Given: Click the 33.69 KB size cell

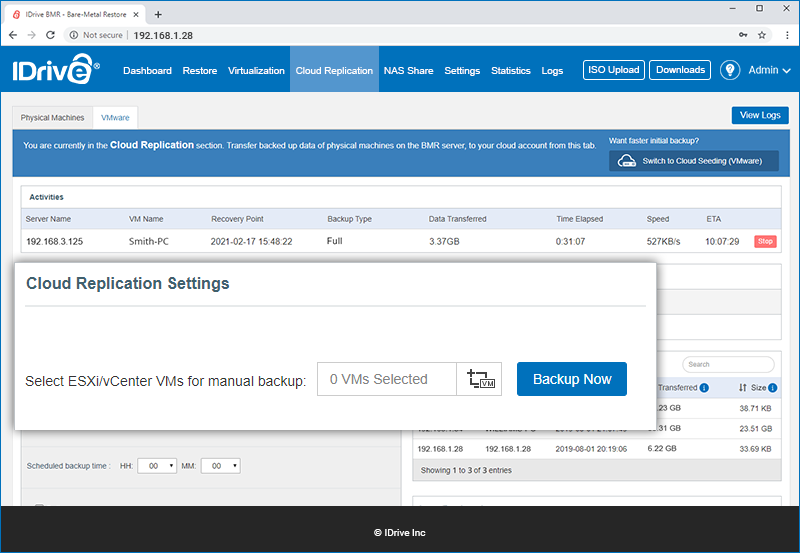Looking at the screenshot, I should coord(755,449).
